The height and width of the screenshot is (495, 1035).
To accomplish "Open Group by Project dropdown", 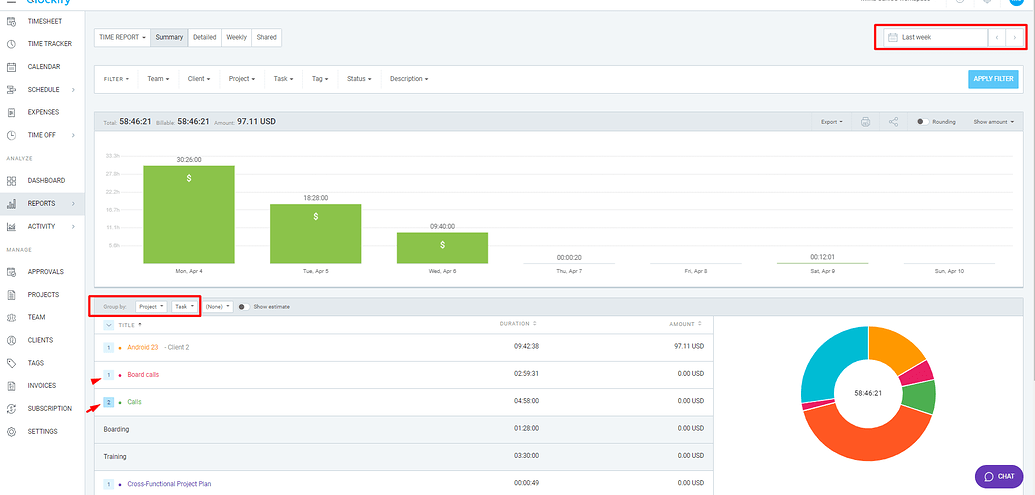I will click(x=152, y=307).
